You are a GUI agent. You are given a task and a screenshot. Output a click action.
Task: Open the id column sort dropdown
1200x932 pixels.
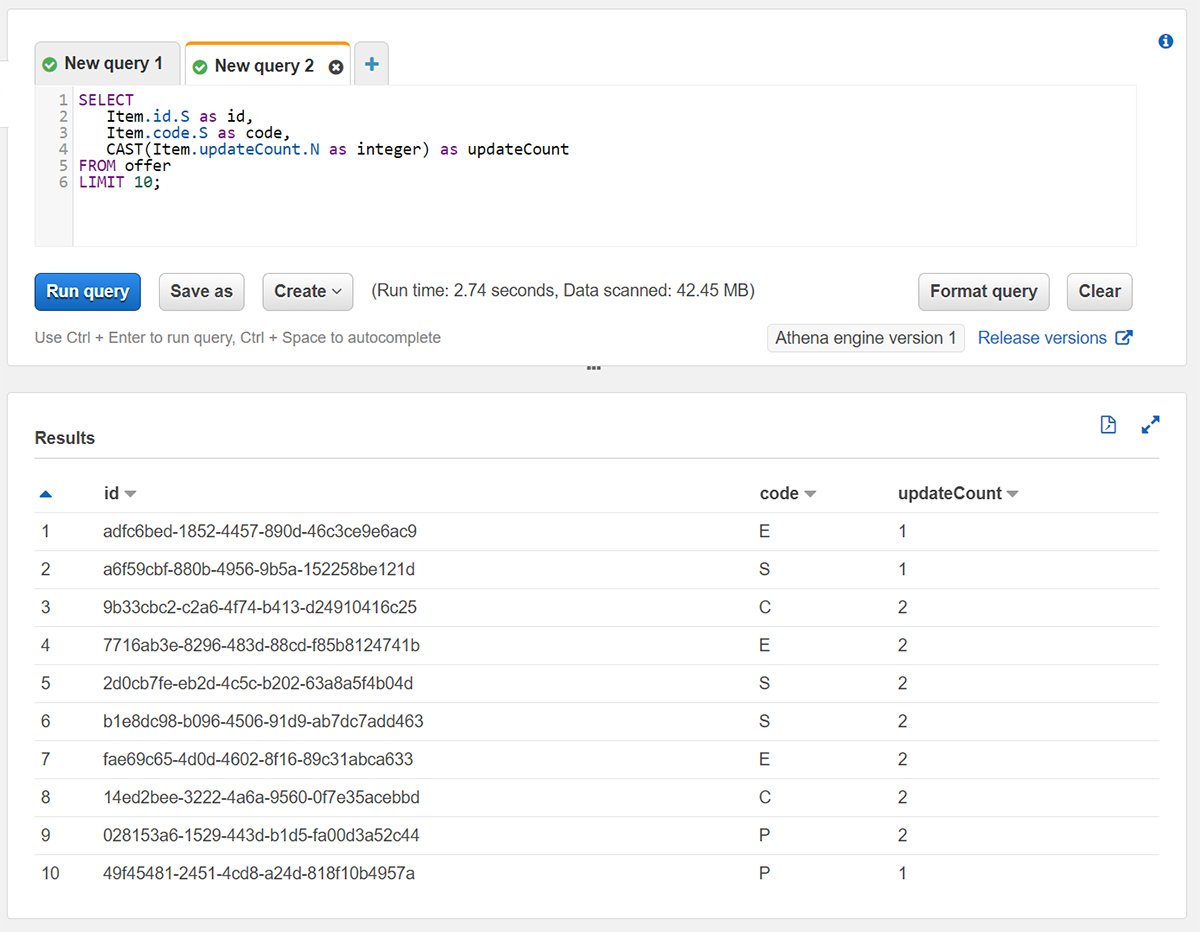[x=130, y=494]
